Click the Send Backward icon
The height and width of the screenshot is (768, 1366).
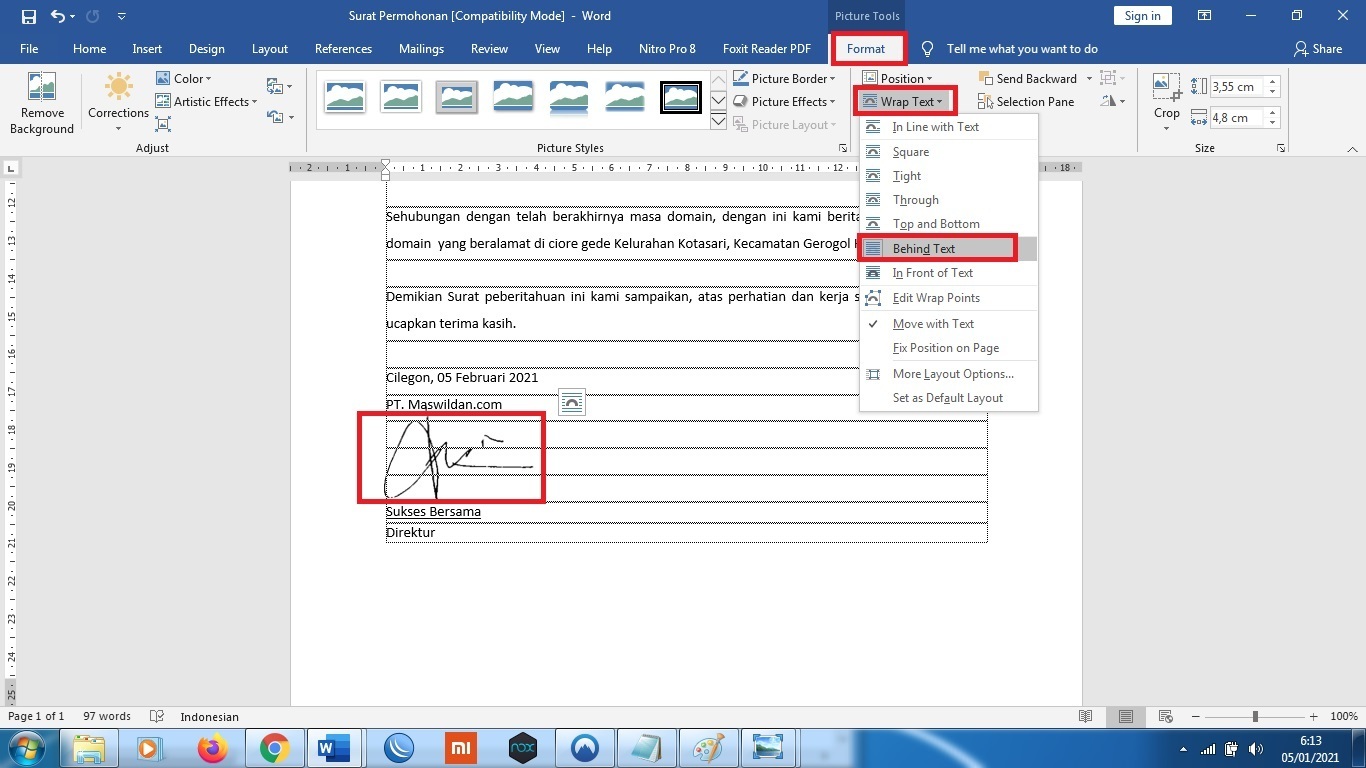pos(1032,78)
